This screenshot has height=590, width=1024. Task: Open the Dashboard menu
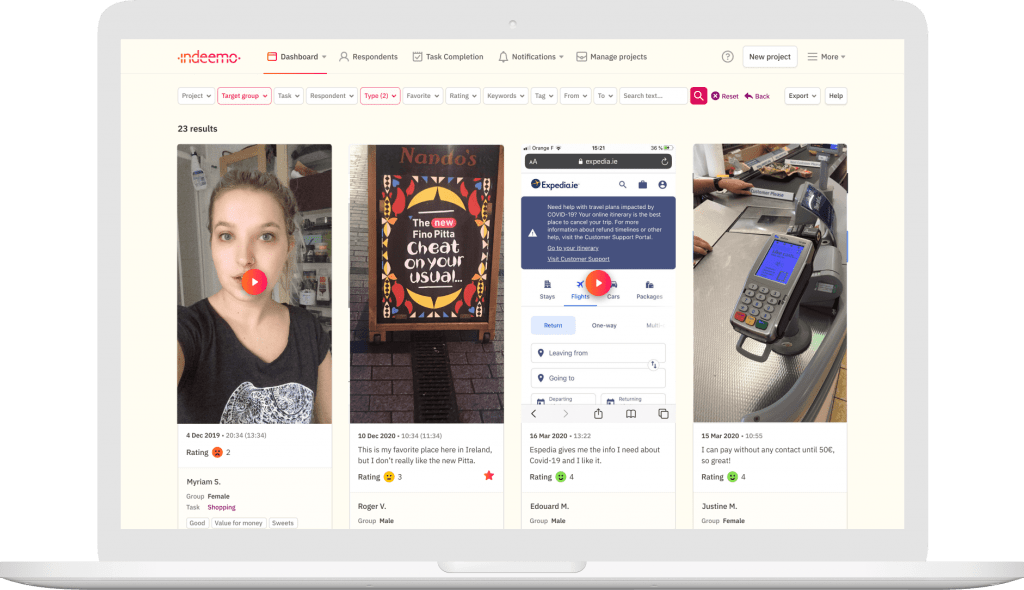[296, 57]
